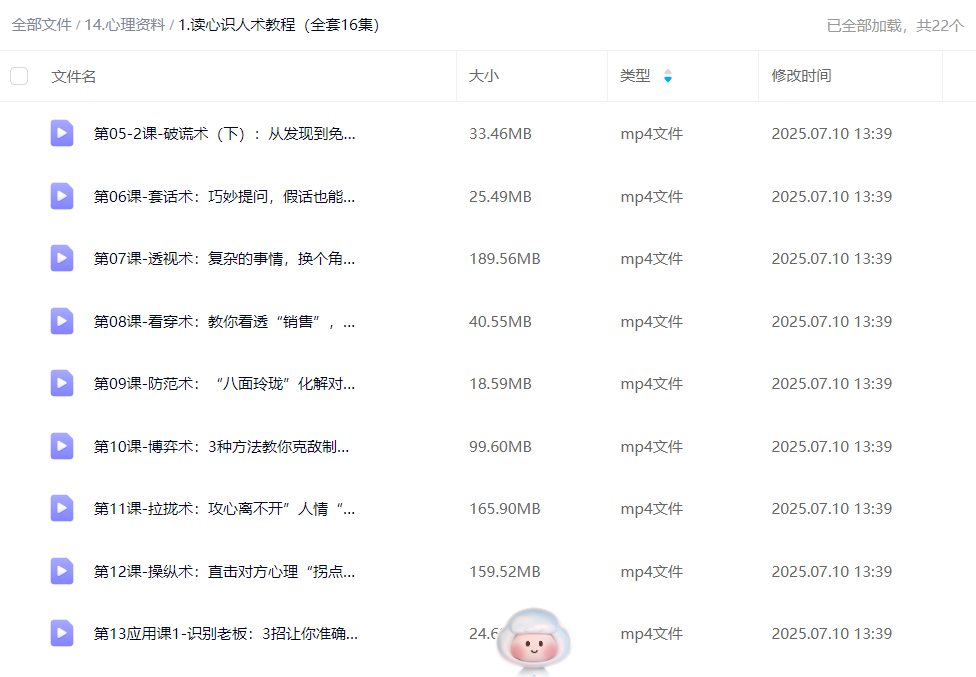Click video icon of 第05-2课-破谎术 file
976x677 pixels.
click(x=62, y=133)
